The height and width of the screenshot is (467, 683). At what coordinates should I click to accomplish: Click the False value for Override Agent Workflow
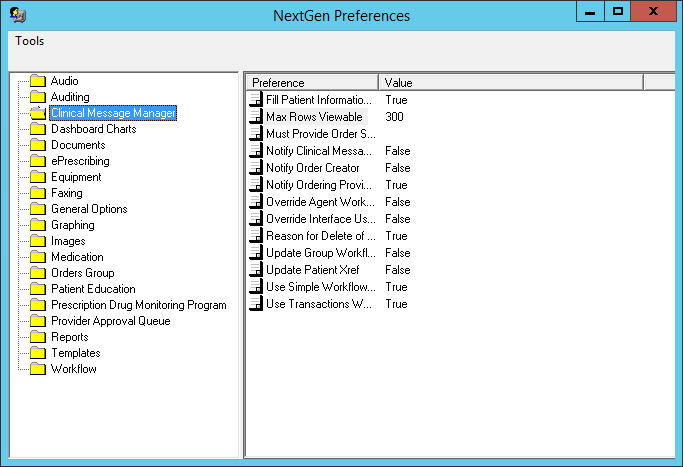[x=398, y=202]
